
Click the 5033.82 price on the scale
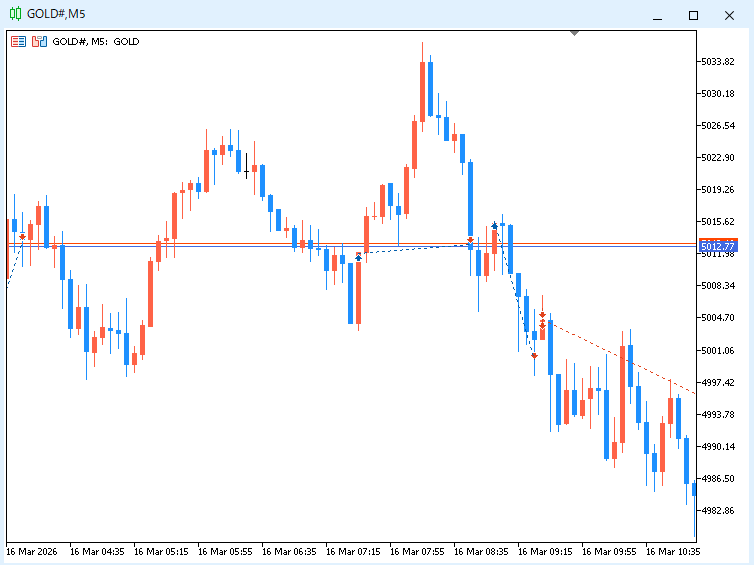(718, 62)
